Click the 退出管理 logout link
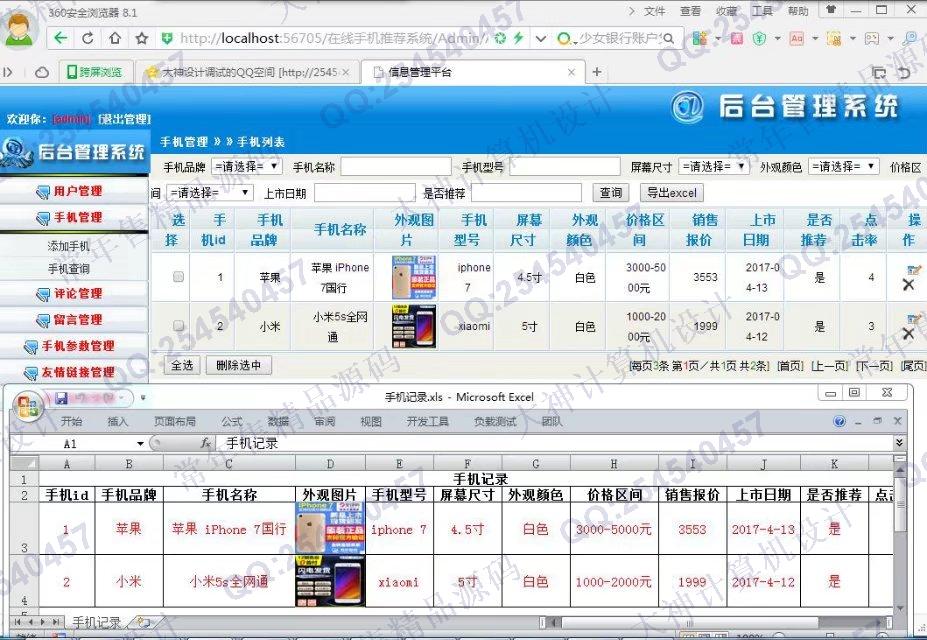 click(x=124, y=119)
